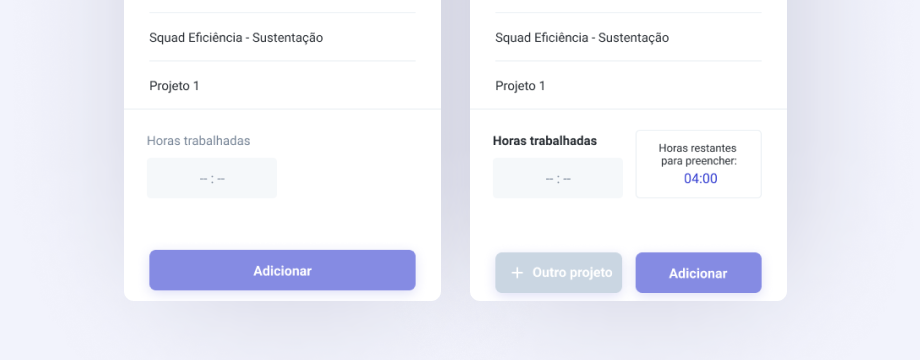
Task: Click Adicionar next to Outro projeto
Action: [x=698, y=273]
